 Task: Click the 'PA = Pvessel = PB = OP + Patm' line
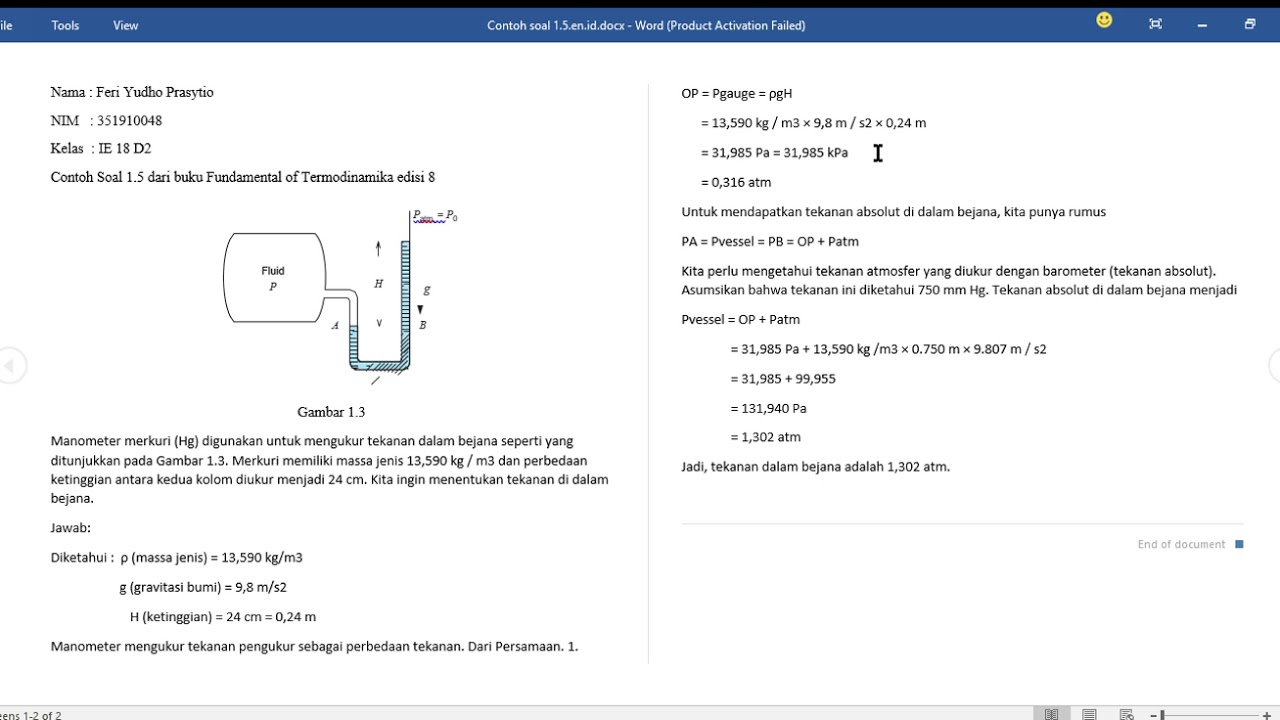click(x=770, y=241)
